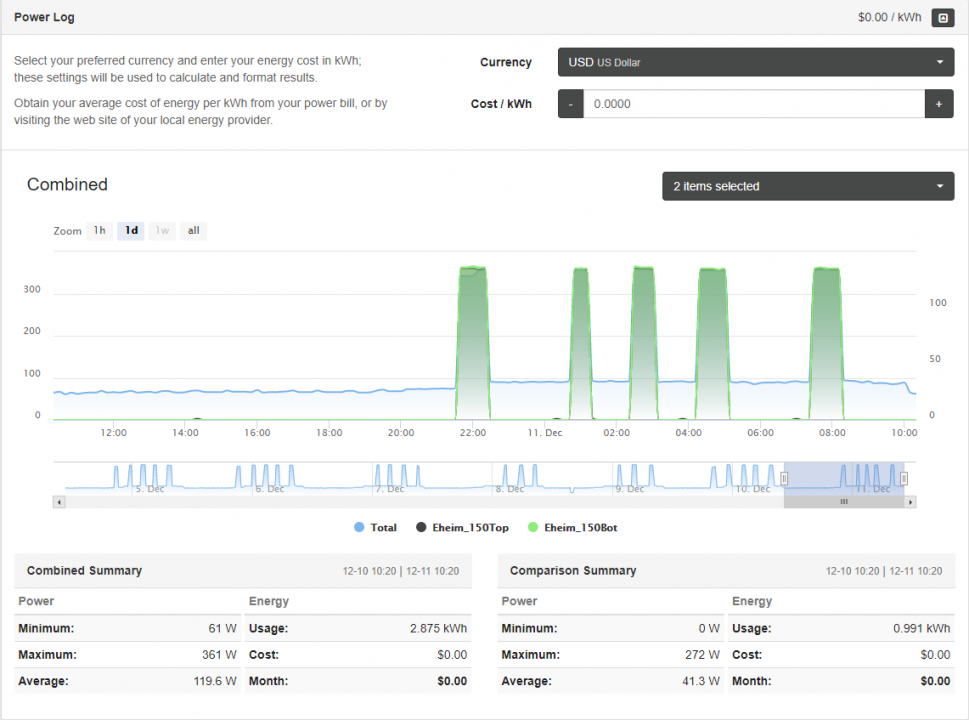The width and height of the screenshot is (969, 720).
Task: Open the Currency dropdown
Action: pos(756,62)
